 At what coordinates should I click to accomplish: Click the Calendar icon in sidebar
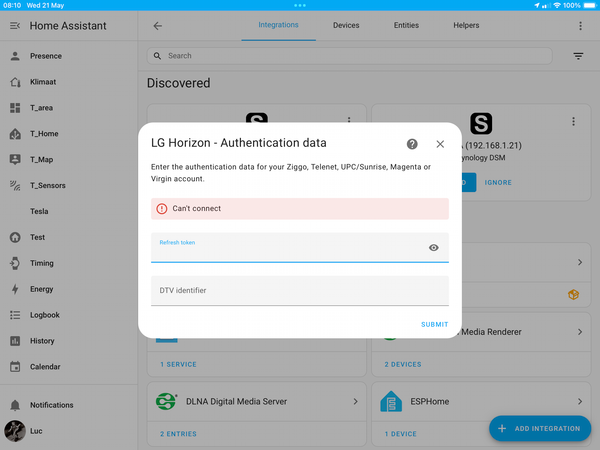tap(15, 367)
